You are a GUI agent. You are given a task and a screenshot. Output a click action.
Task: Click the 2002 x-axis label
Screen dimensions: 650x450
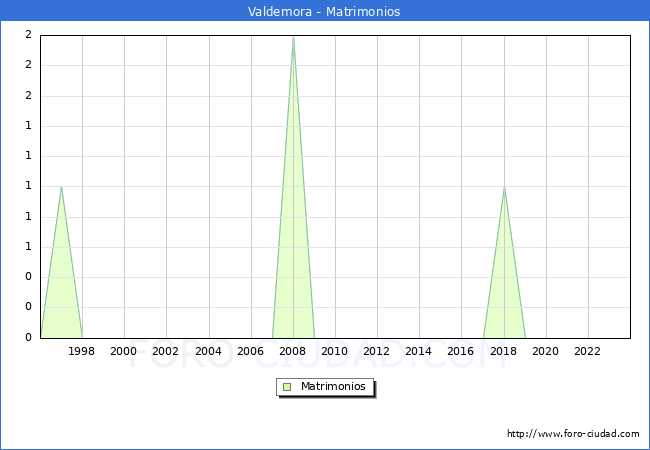(x=165, y=351)
